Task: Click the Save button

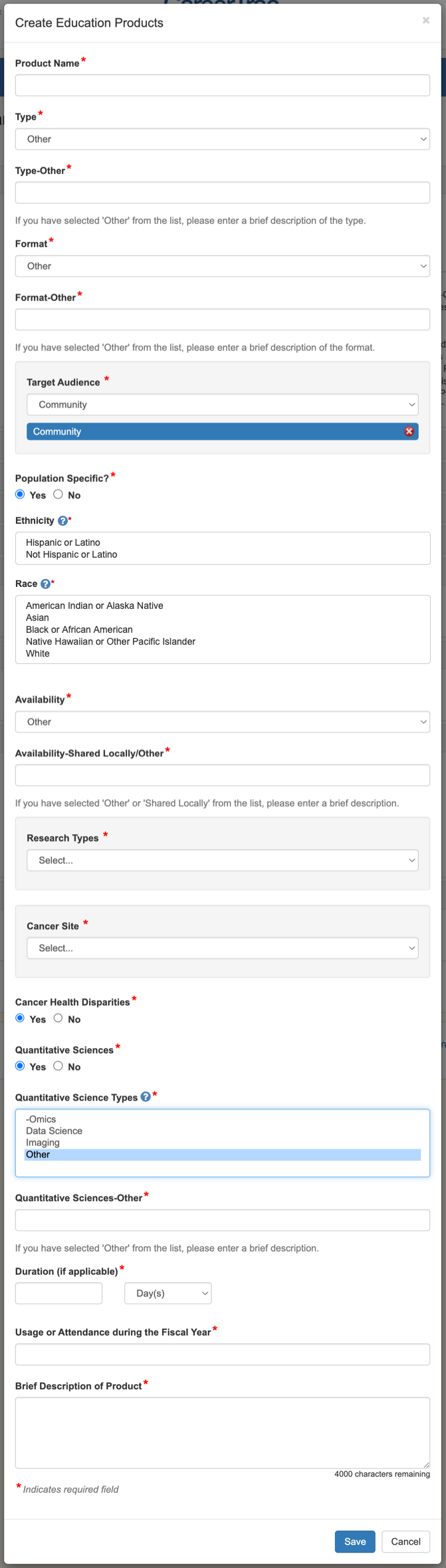Action: (x=354, y=1541)
